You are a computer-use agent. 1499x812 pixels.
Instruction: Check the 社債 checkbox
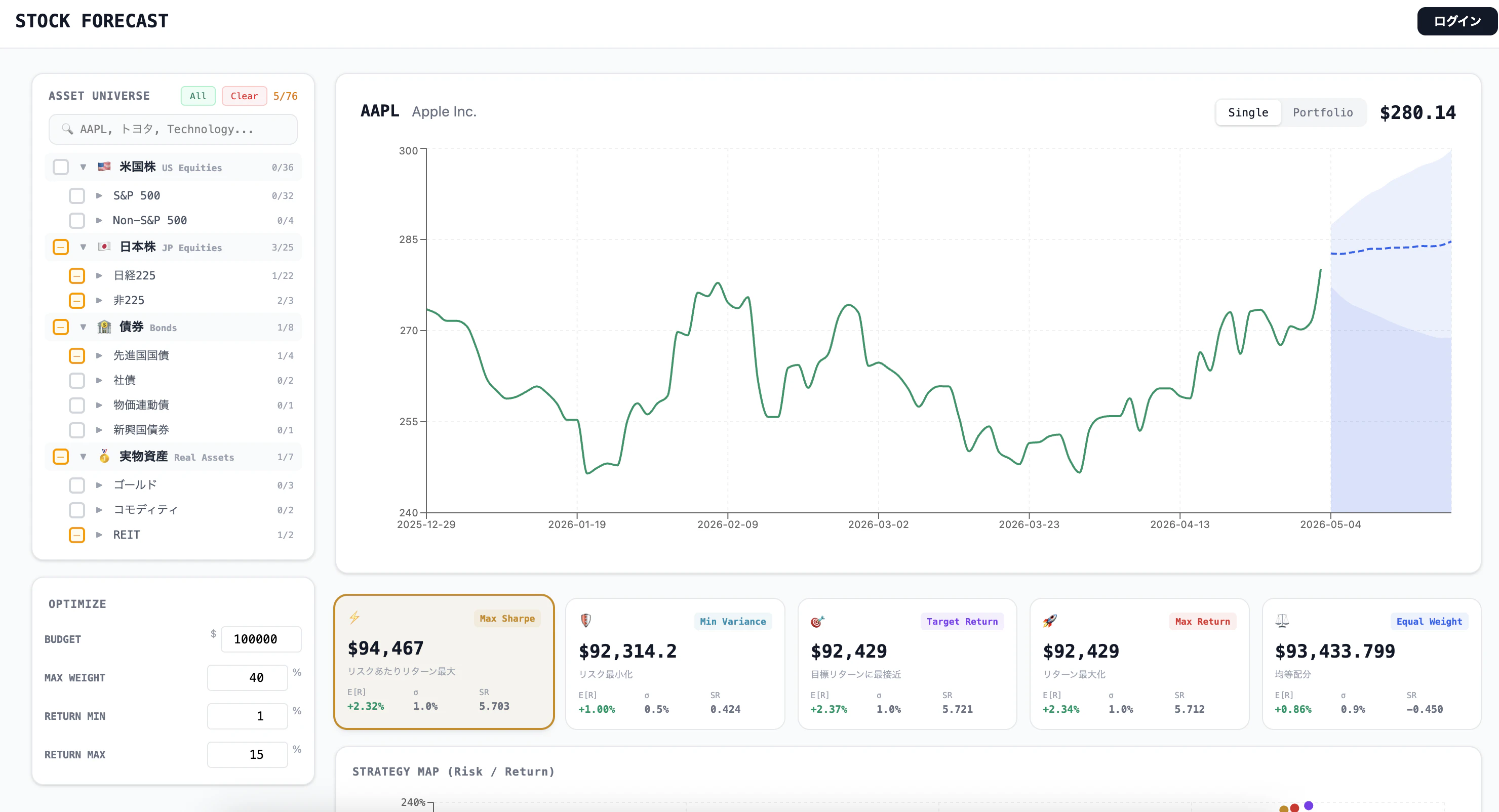point(77,380)
